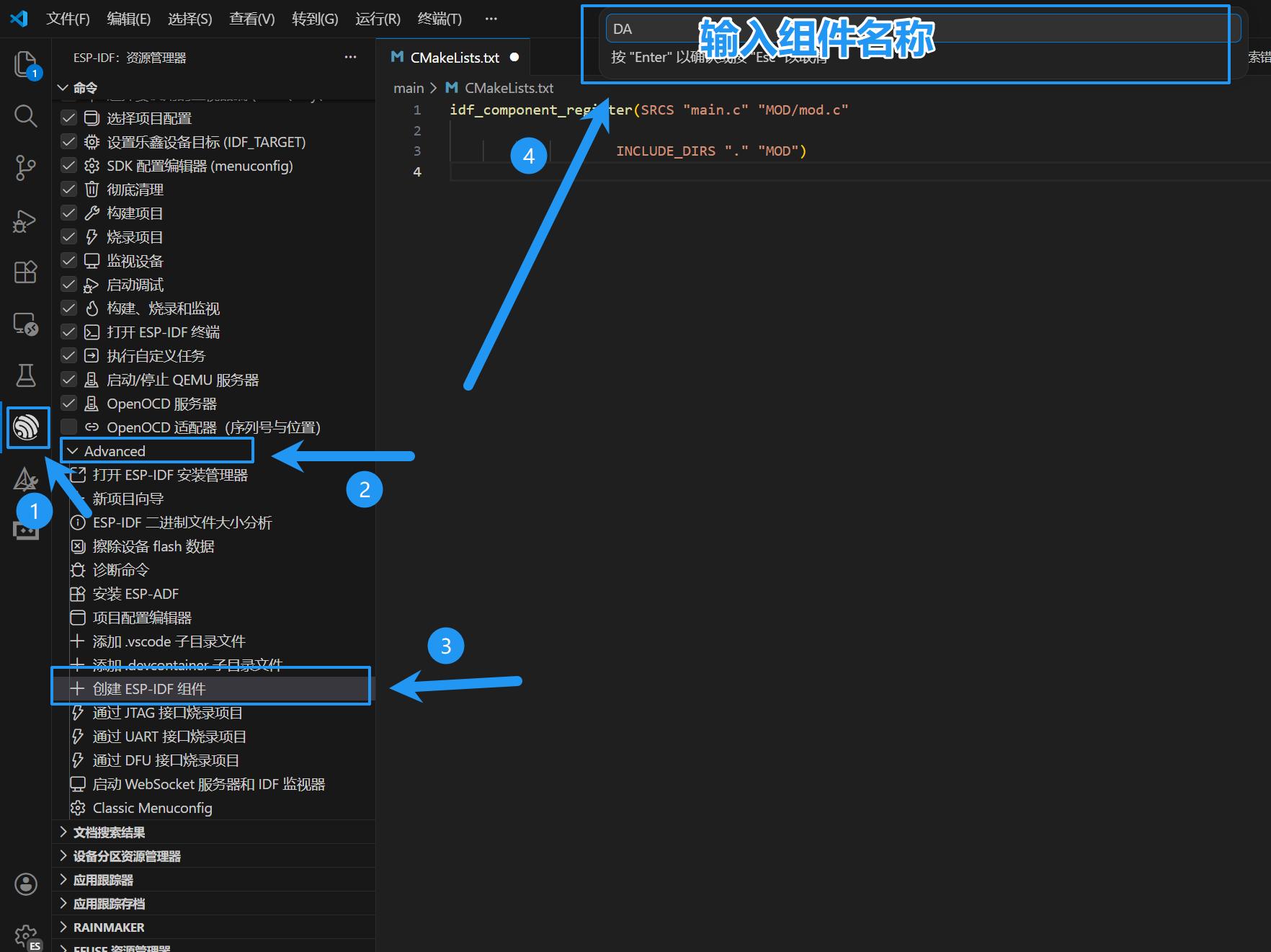The image size is (1271, 952).
Task: Click the chip icon for 设置乐鑫设备目标
Action: [x=92, y=142]
